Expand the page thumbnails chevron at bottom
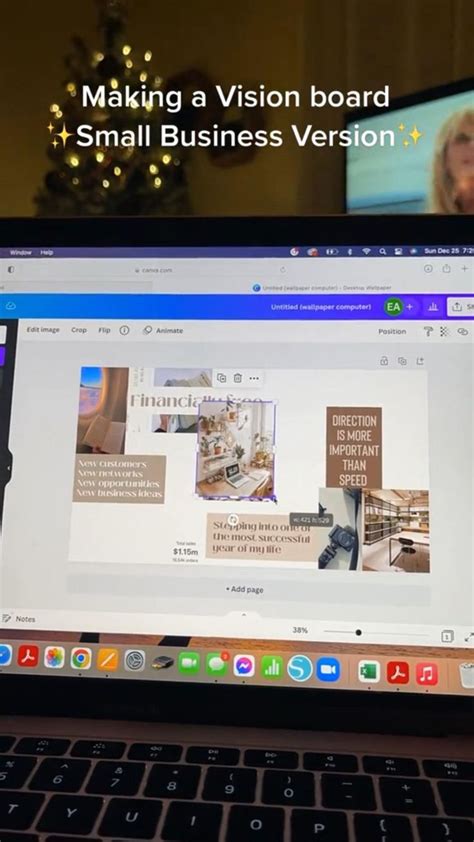This screenshot has height=842, width=474. point(244,614)
